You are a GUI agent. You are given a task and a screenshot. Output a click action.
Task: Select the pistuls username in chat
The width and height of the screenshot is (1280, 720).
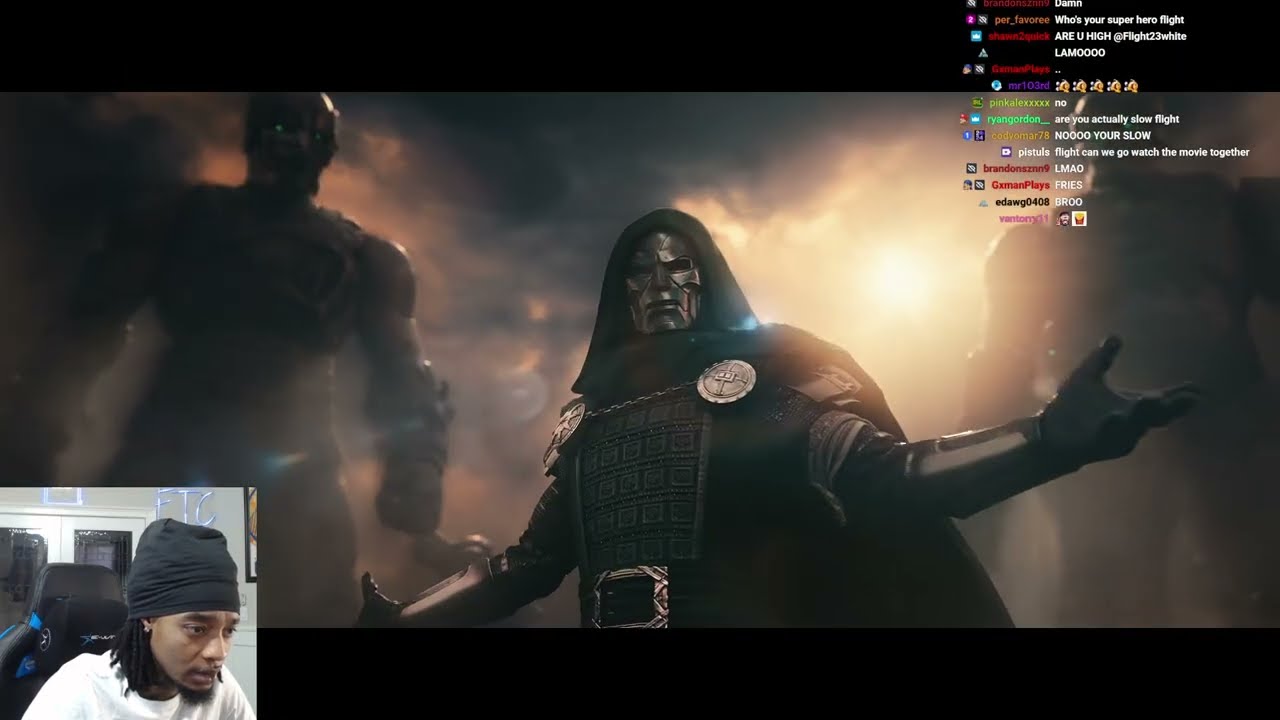point(1034,152)
